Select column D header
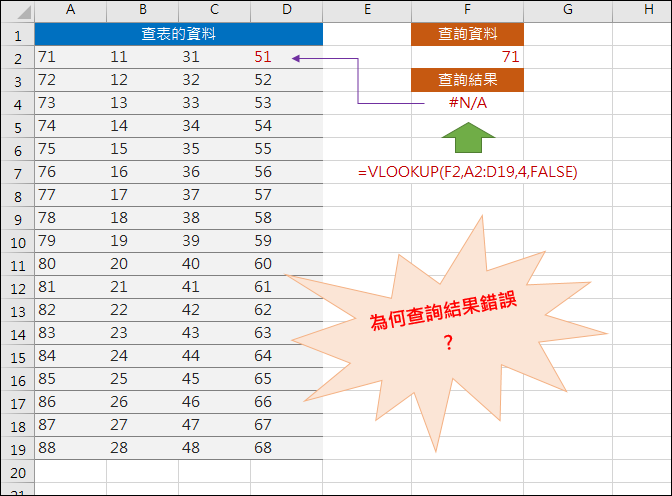 [x=287, y=10]
